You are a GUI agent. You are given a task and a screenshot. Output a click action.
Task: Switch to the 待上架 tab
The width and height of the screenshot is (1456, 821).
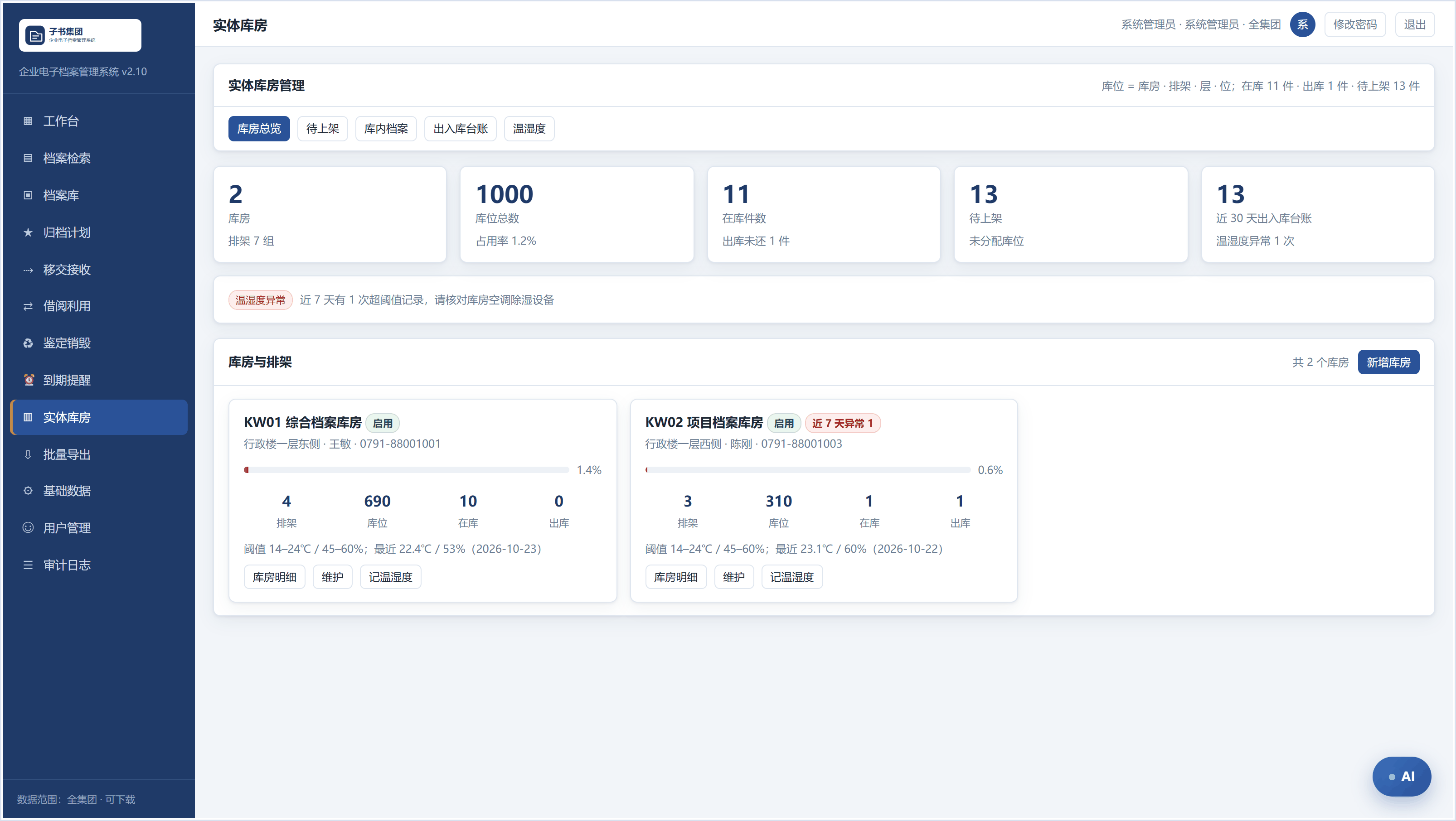pos(323,129)
